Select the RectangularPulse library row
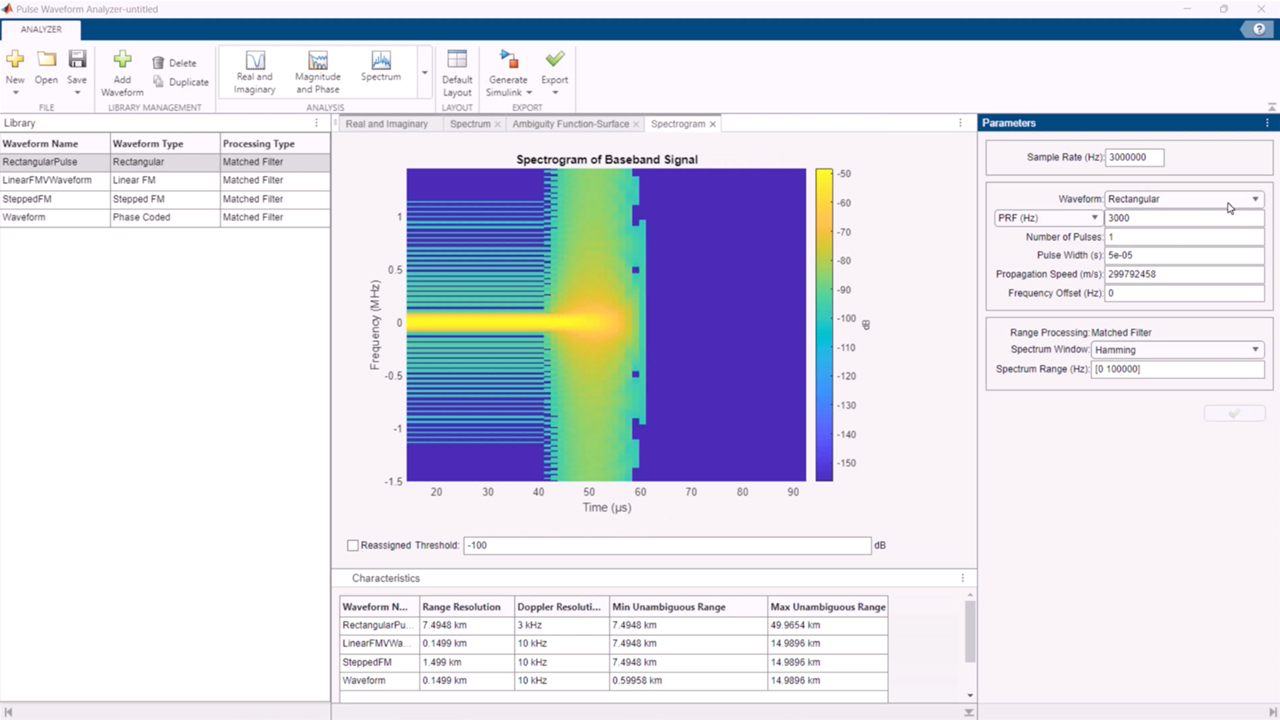 165,162
